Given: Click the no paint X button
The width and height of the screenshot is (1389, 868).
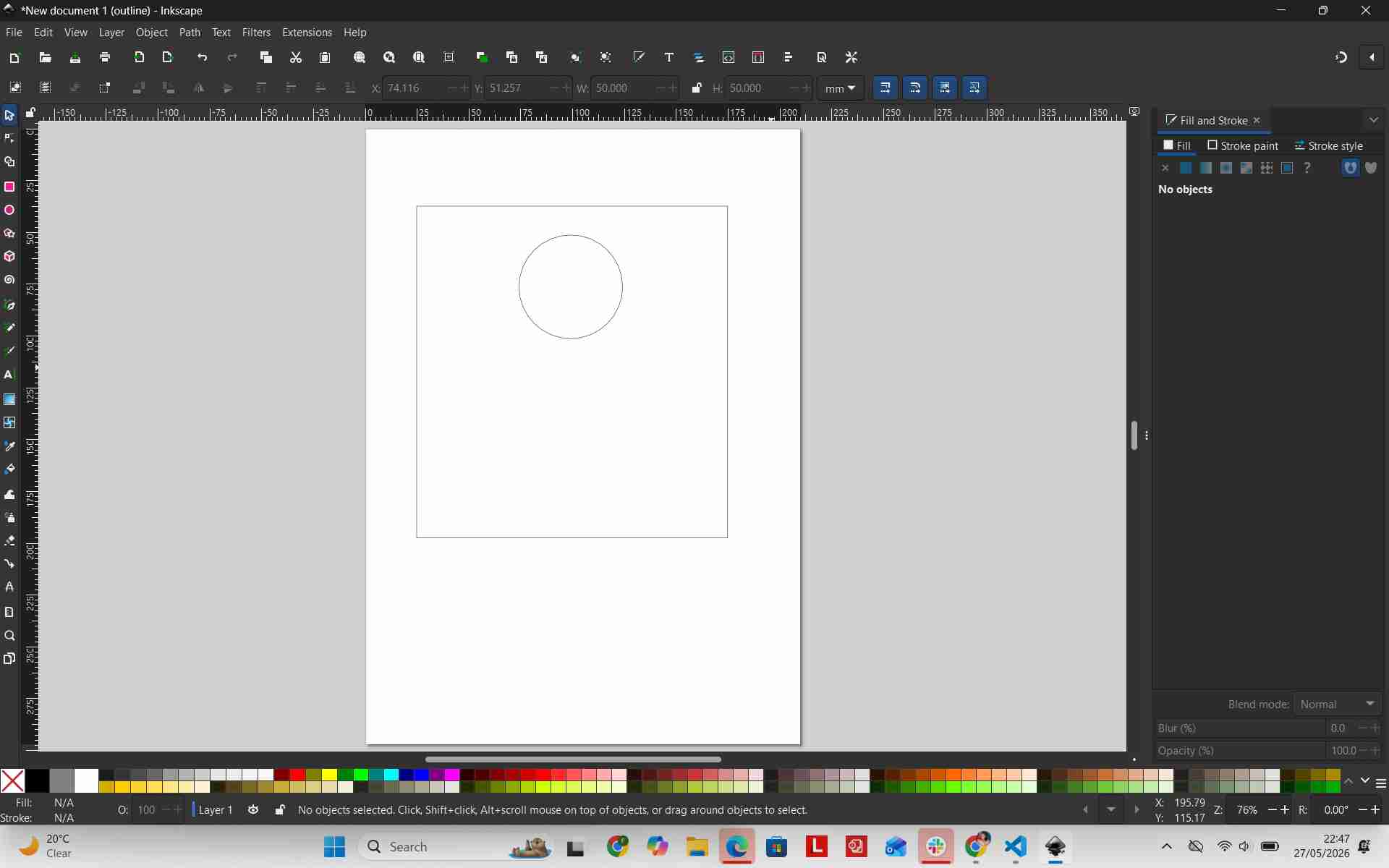Looking at the screenshot, I should pos(1165,168).
